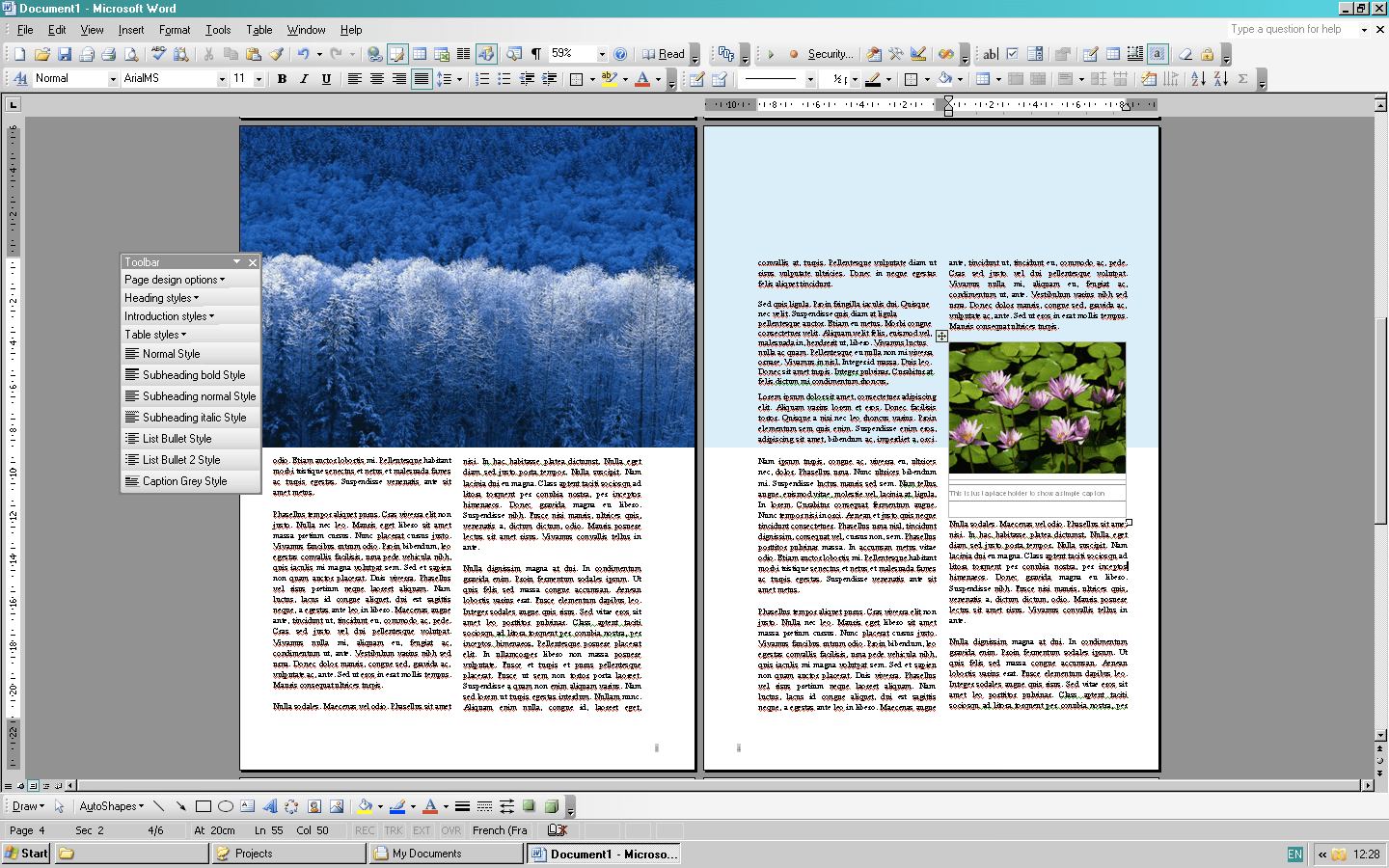Open the AutoShapes menu
This screenshot has width=1389, height=868.
click(111, 806)
